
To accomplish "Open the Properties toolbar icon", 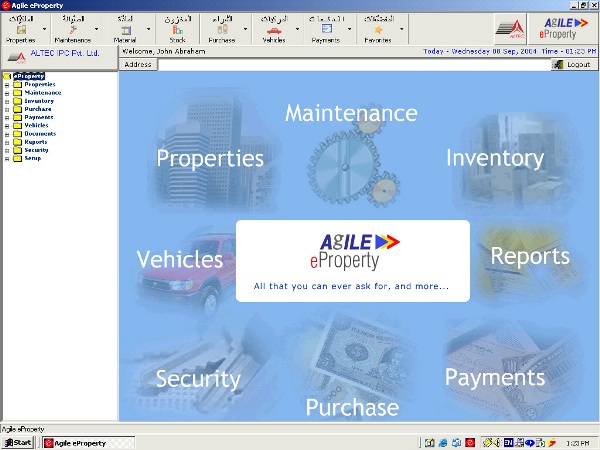I will [x=21, y=29].
